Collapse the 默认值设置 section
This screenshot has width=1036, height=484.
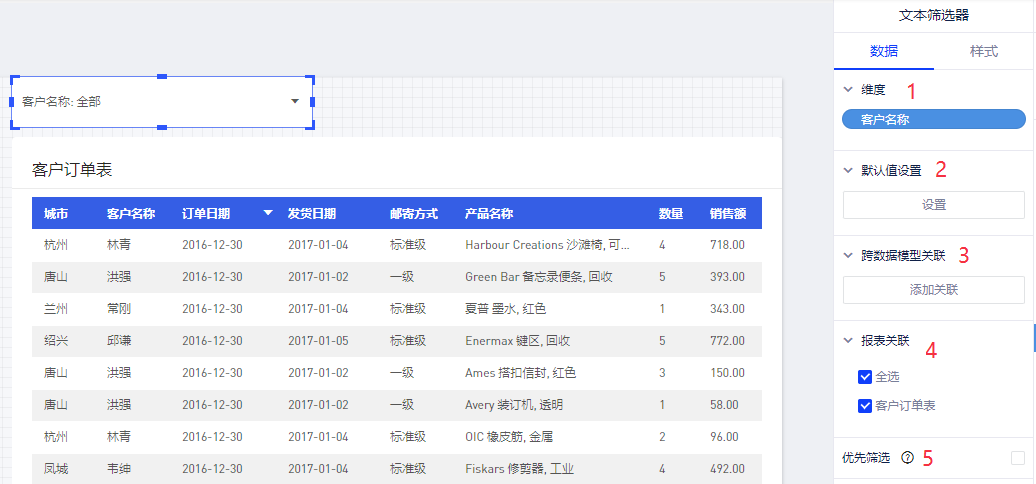point(848,170)
